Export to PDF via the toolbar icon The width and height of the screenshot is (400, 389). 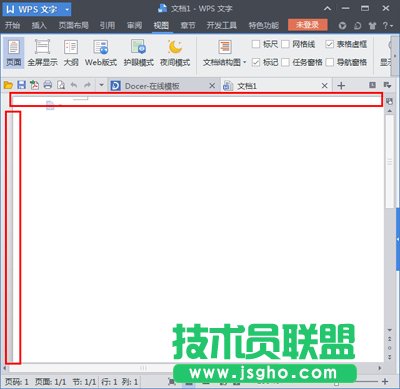coord(34,85)
